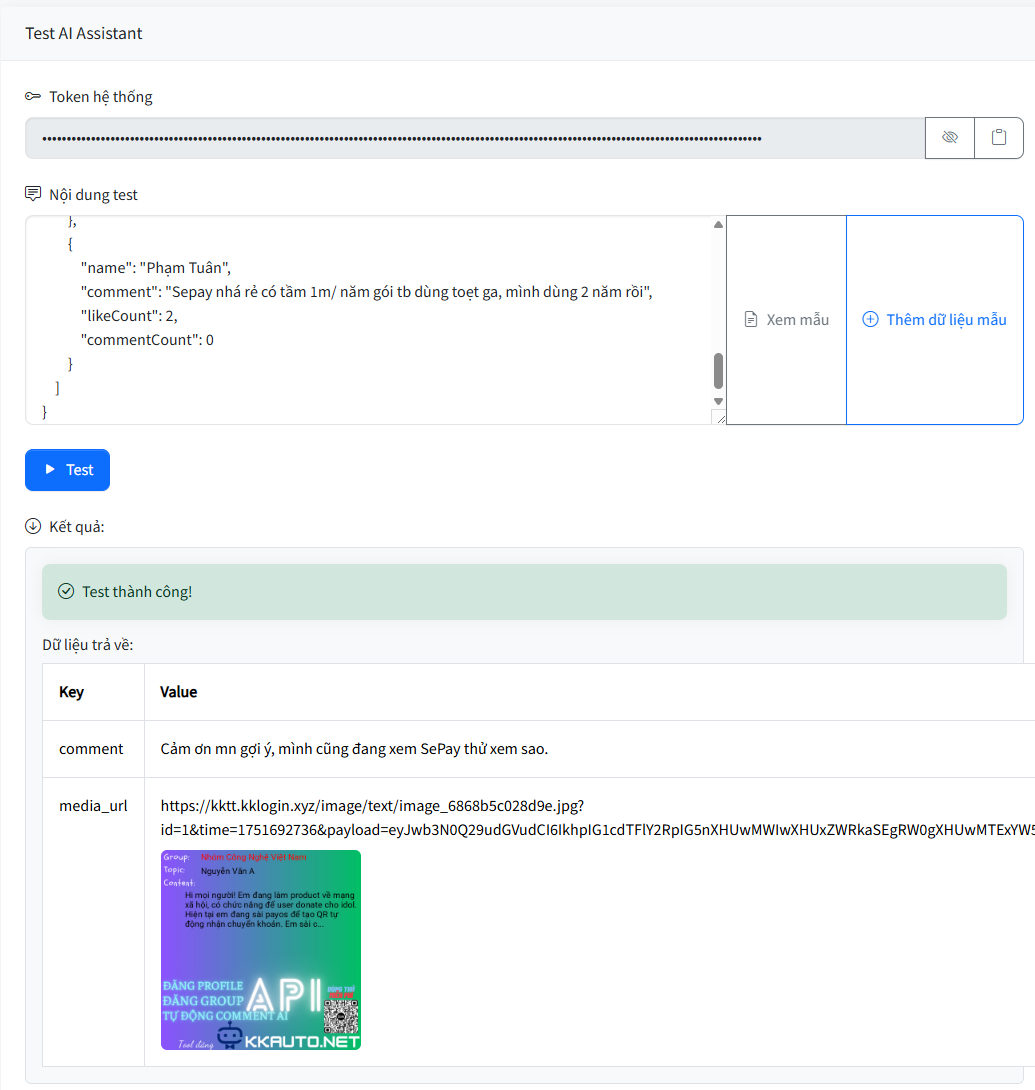The height and width of the screenshot is (1090, 1035).
Task: Click the textarea resize handle corner
Action: 719,418
